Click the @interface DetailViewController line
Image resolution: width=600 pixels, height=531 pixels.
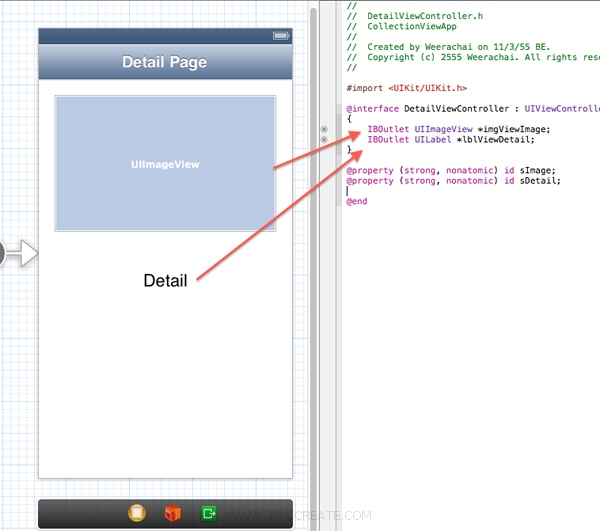(473, 109)
